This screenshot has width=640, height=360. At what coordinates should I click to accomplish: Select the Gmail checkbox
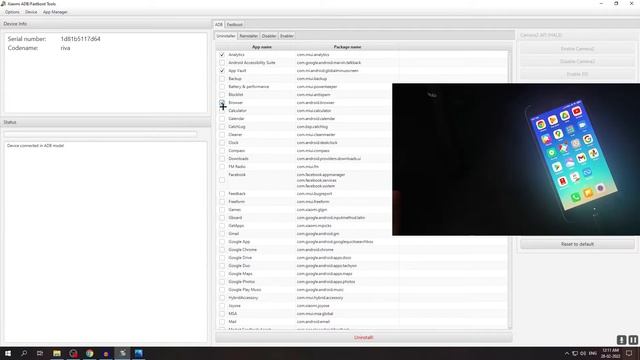[x=222, y=234]
